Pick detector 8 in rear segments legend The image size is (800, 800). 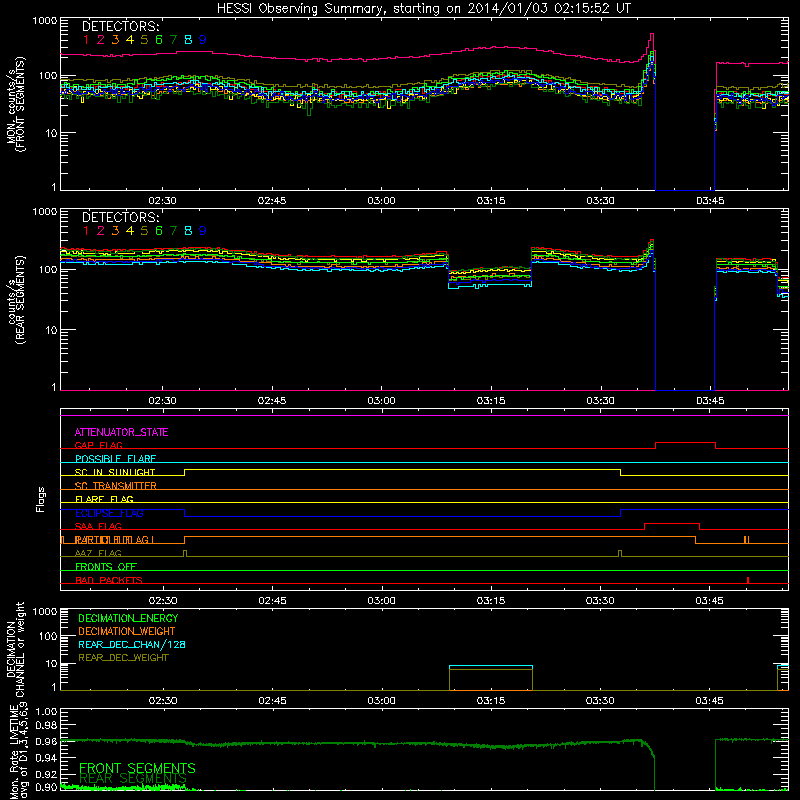188,231
